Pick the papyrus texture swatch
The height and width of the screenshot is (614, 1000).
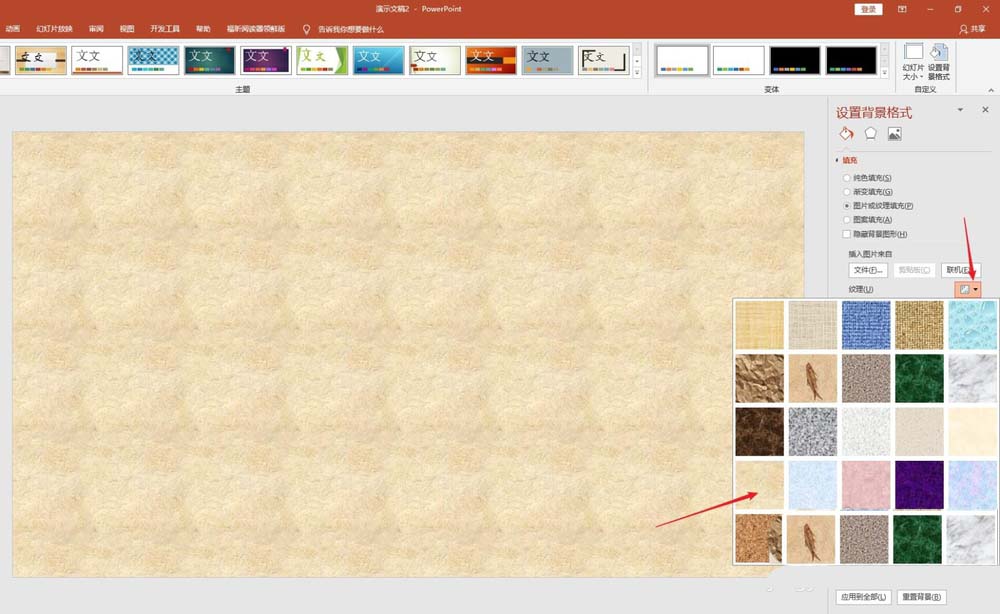tap(760, 325)
